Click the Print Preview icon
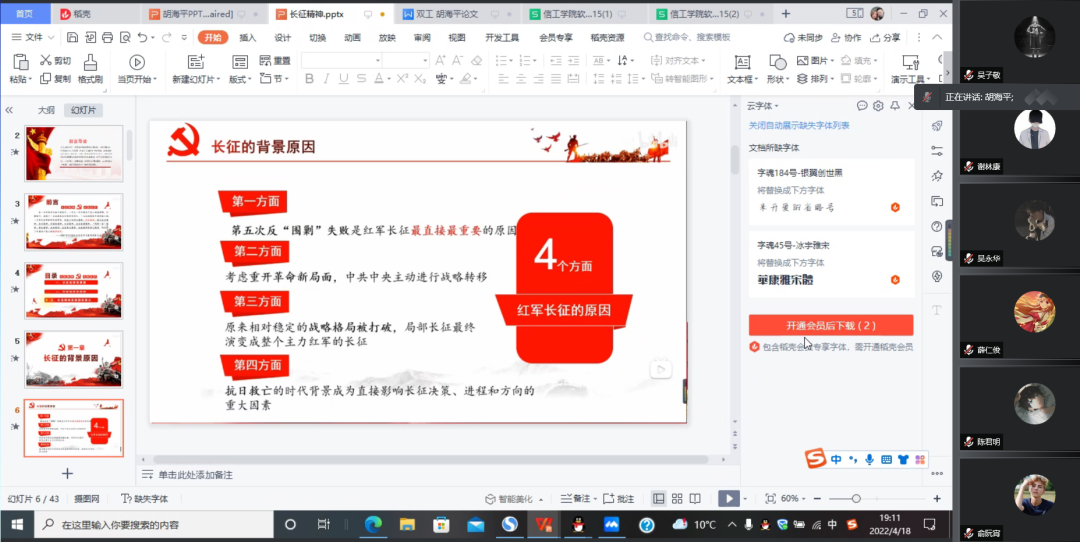The width and height of the screenshot is (1080, 542). pyautogui.click(x=125, y=37)
